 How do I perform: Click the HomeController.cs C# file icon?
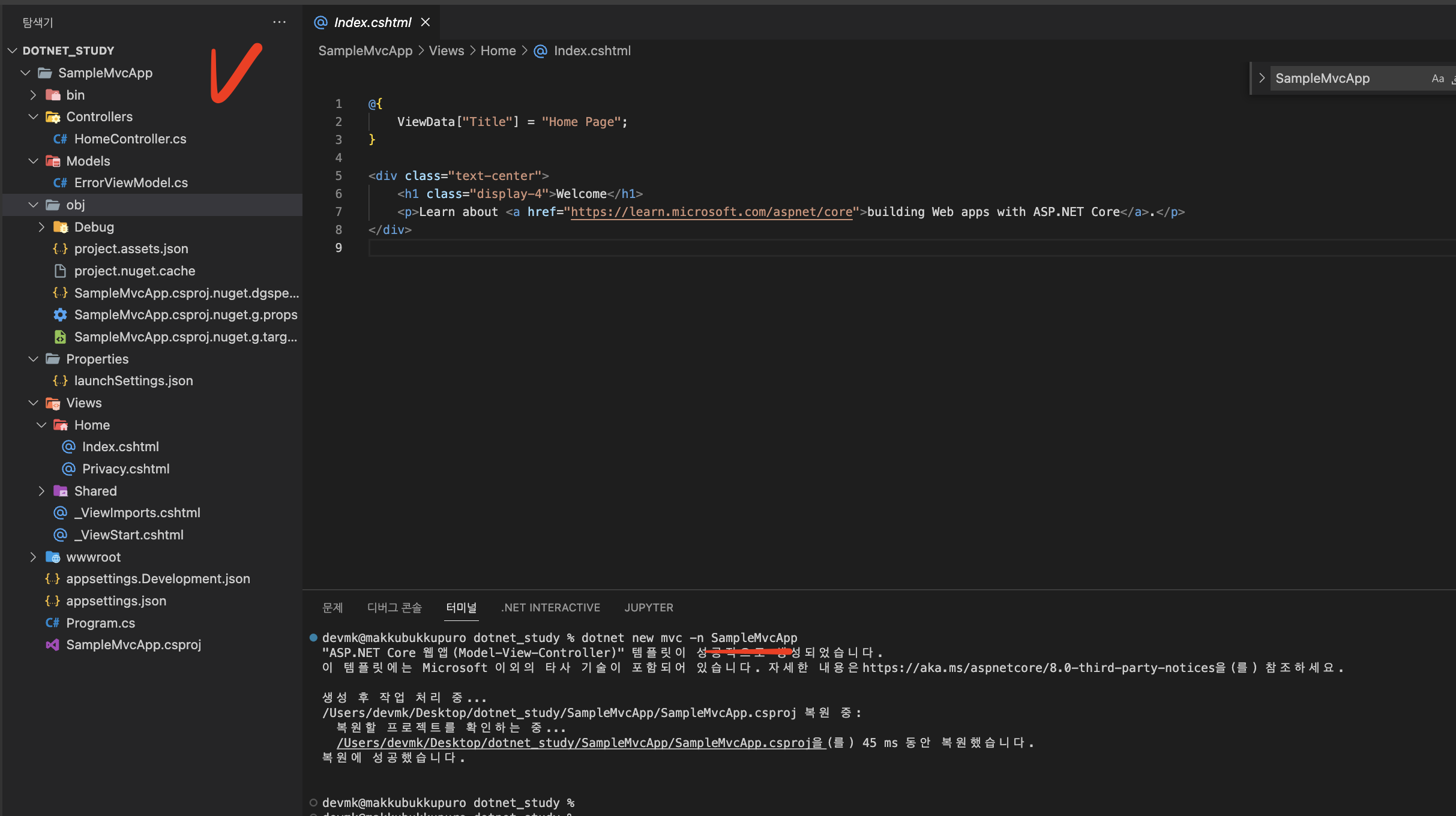tap(60, 139)
